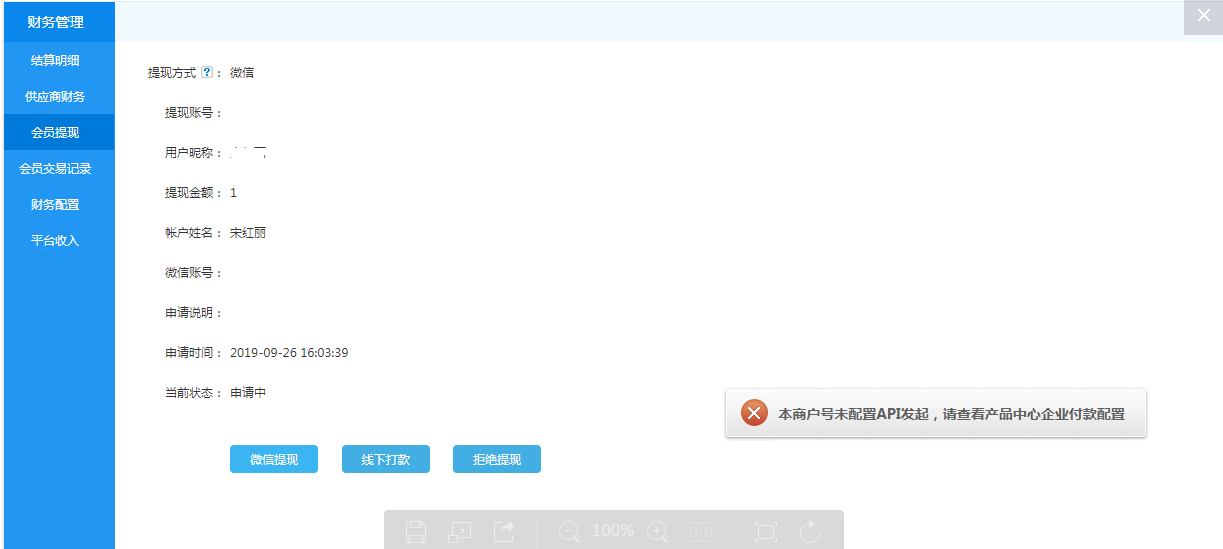
Task: Click the 线下打款 button
Action: (385, 459)
